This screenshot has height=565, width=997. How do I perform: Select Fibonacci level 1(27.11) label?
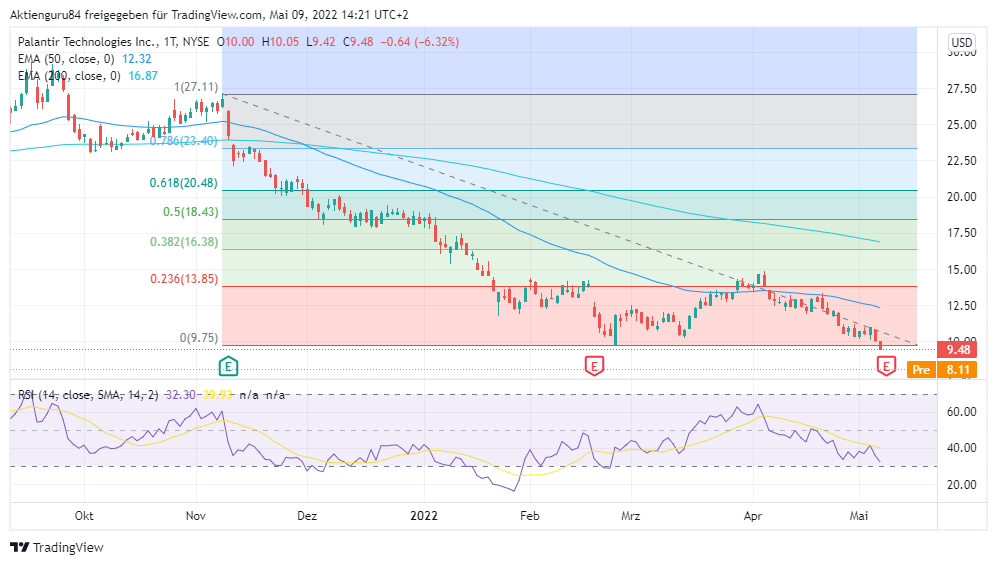[196, 87]
